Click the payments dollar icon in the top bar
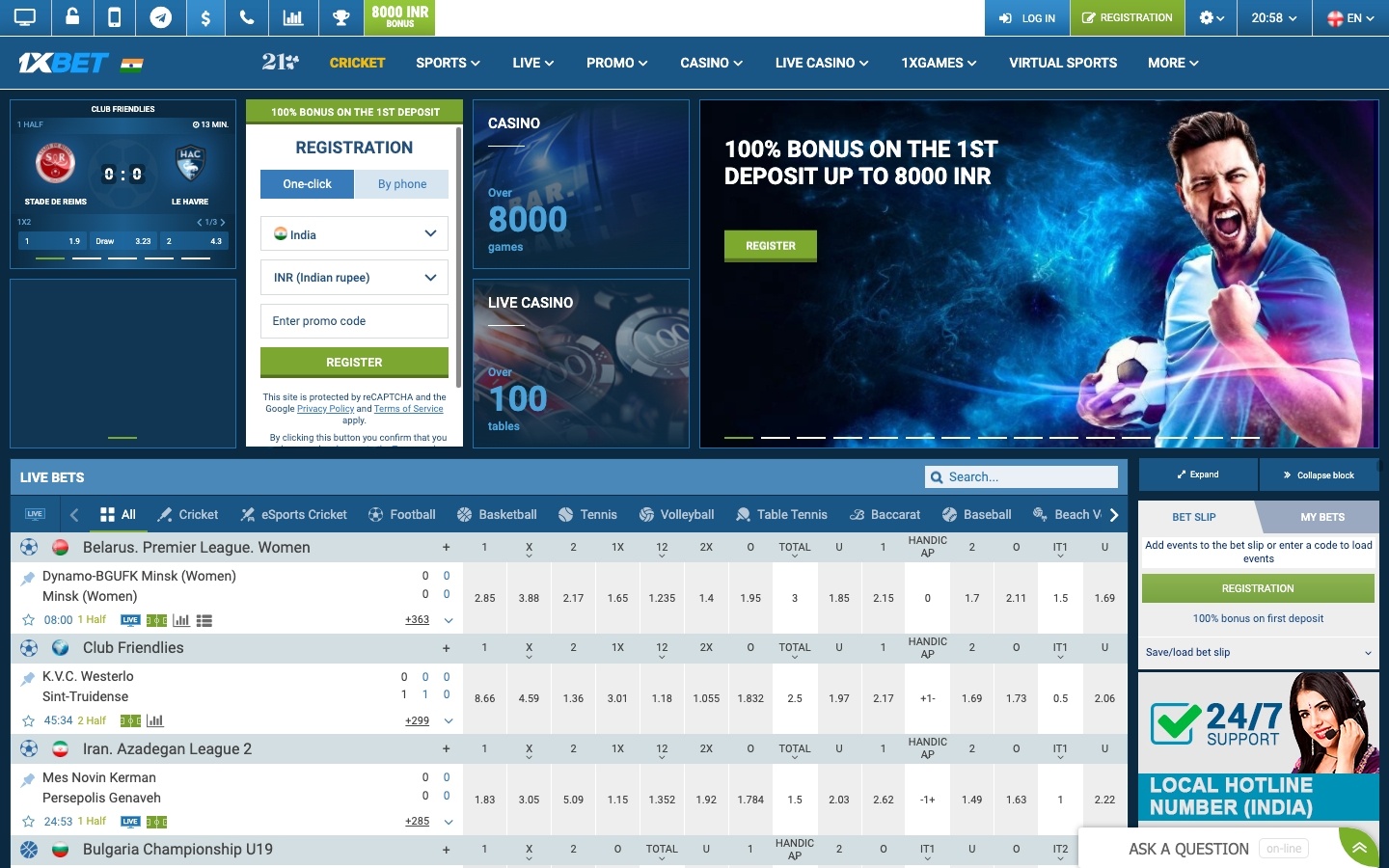The image size is (1389, 868). click(x=204, y=17)
